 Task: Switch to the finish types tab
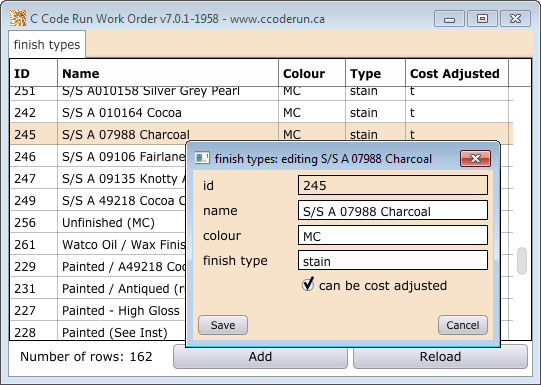(47, 45)
